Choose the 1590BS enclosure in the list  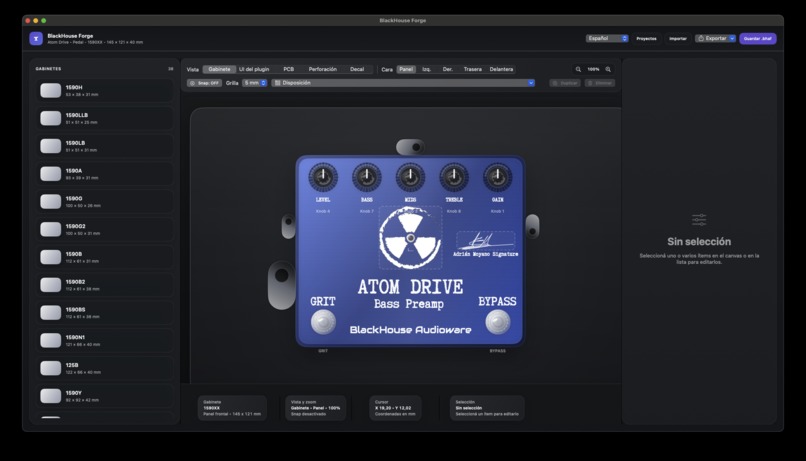[104, 312]
